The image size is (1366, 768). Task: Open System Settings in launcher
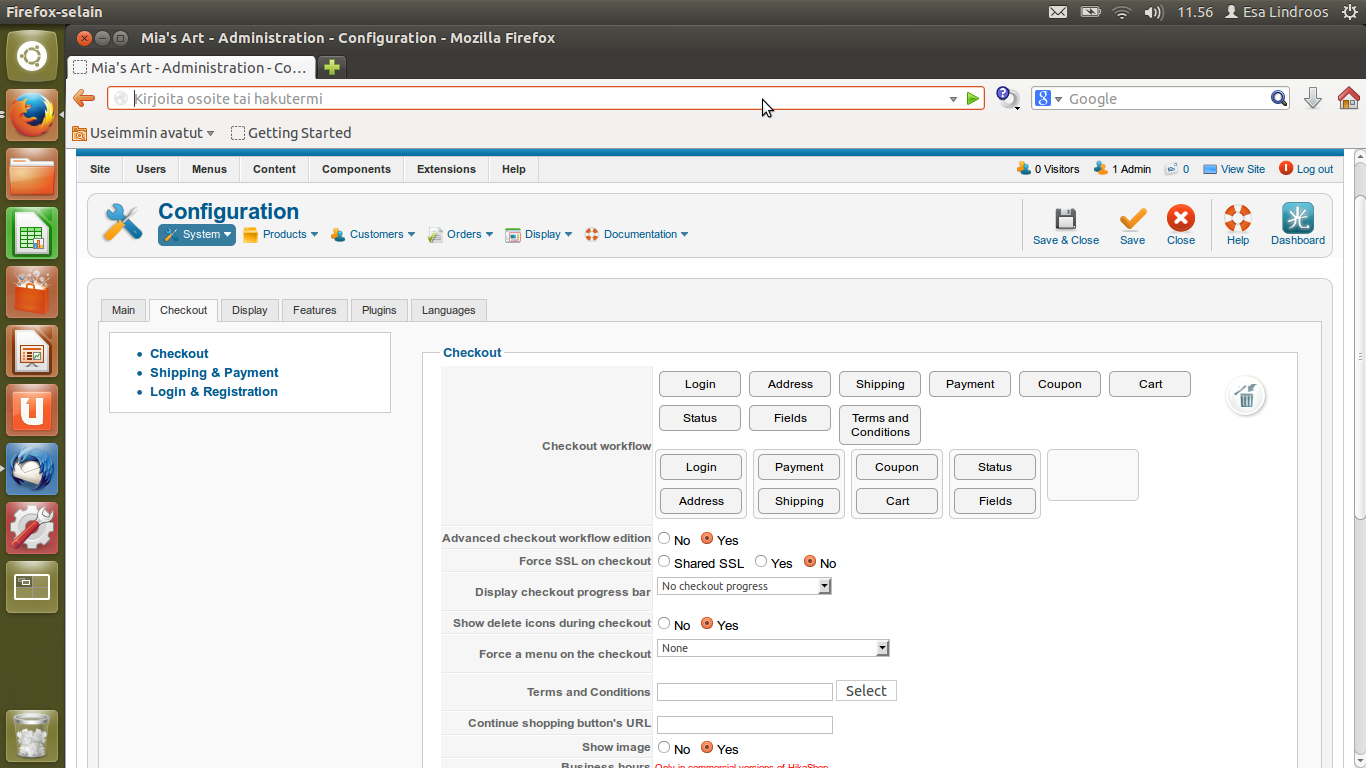pyautogui.click(x=32, y=528)
